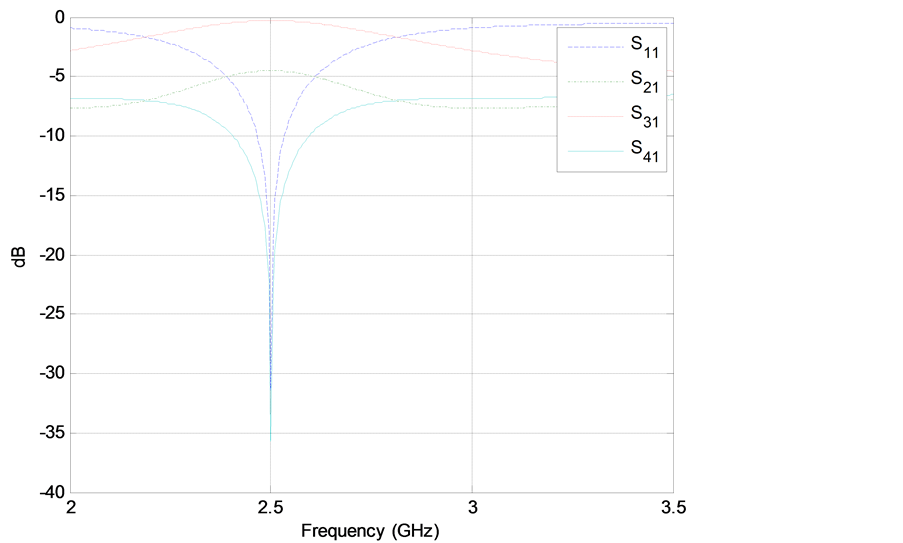Click the bottommost y-axis tick label
903x543 pixels.
pyautogui.click(x=52, y=492)
